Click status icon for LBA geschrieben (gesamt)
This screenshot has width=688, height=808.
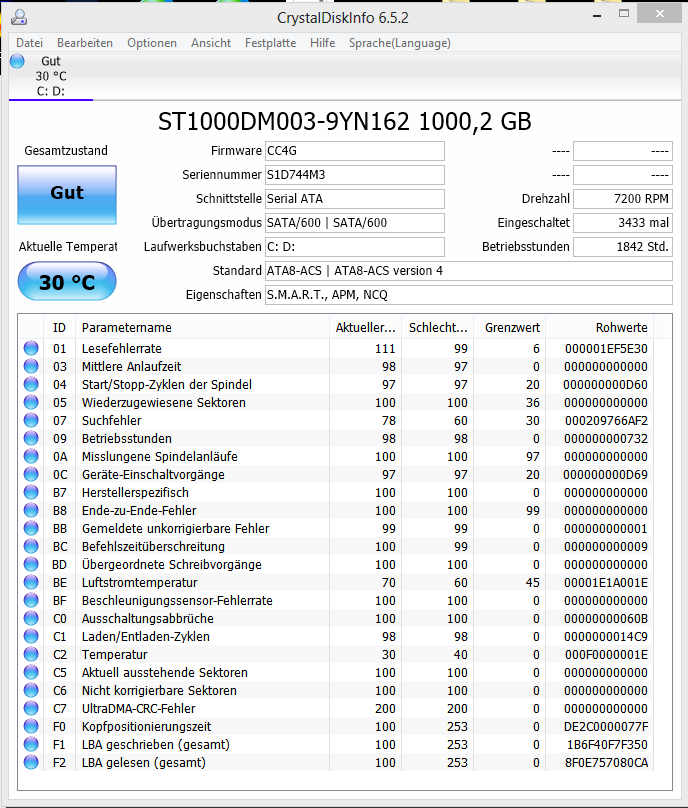31,745
